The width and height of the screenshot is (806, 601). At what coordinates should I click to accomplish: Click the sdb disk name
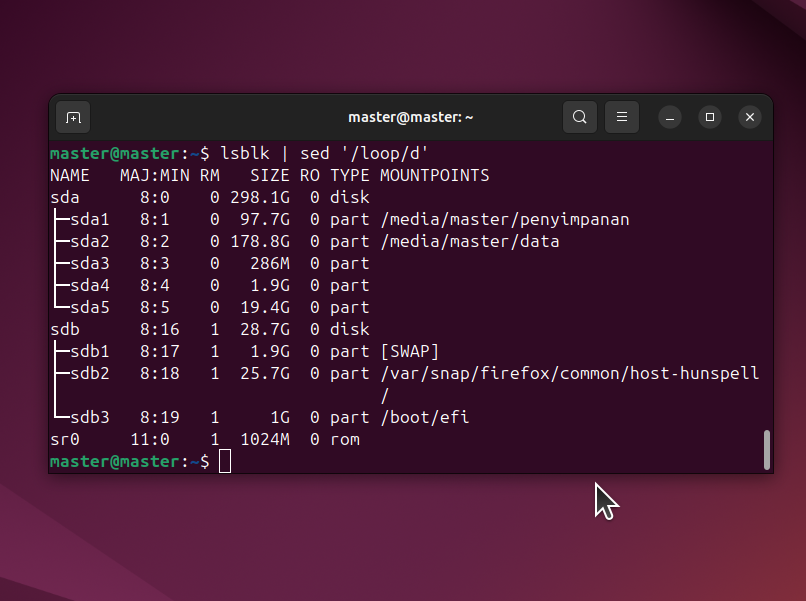[65, 330]
